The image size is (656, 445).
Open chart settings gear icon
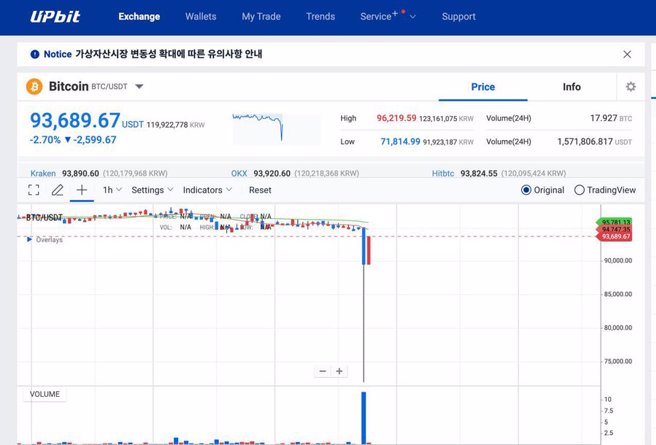pyautogui.click(x=630, y=87)
